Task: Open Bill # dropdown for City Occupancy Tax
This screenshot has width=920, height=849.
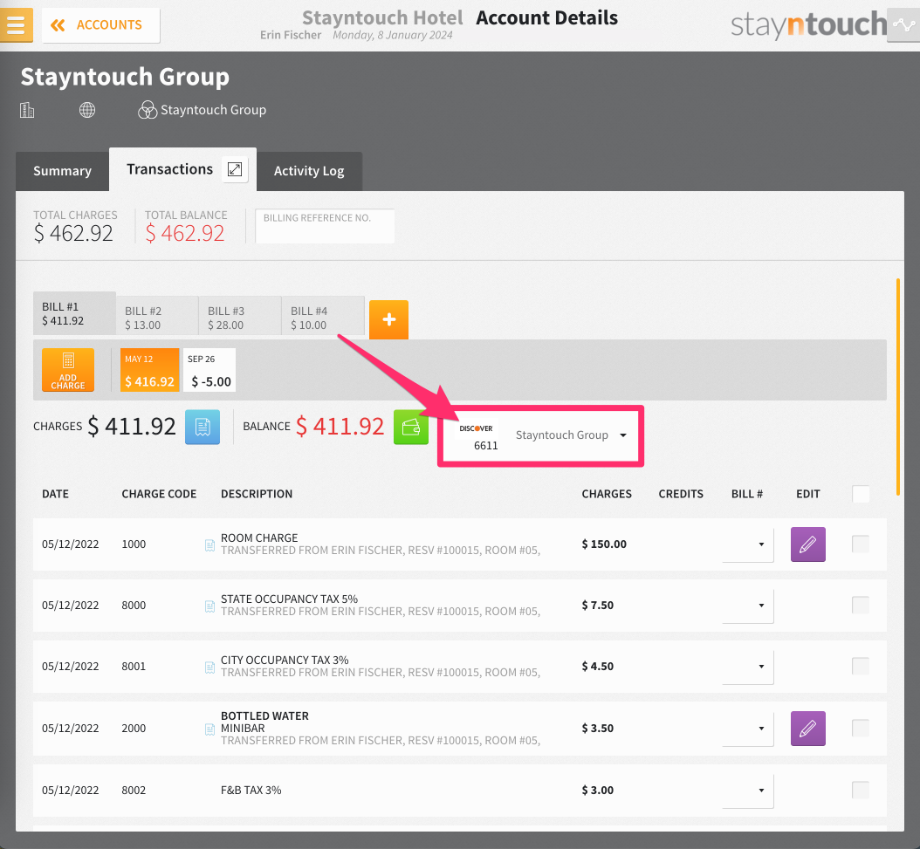Action: point(748,667)
